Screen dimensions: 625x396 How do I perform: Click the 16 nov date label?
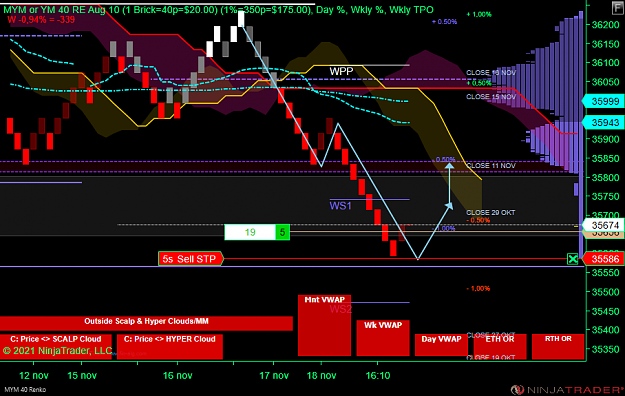[x=178, y=375]
